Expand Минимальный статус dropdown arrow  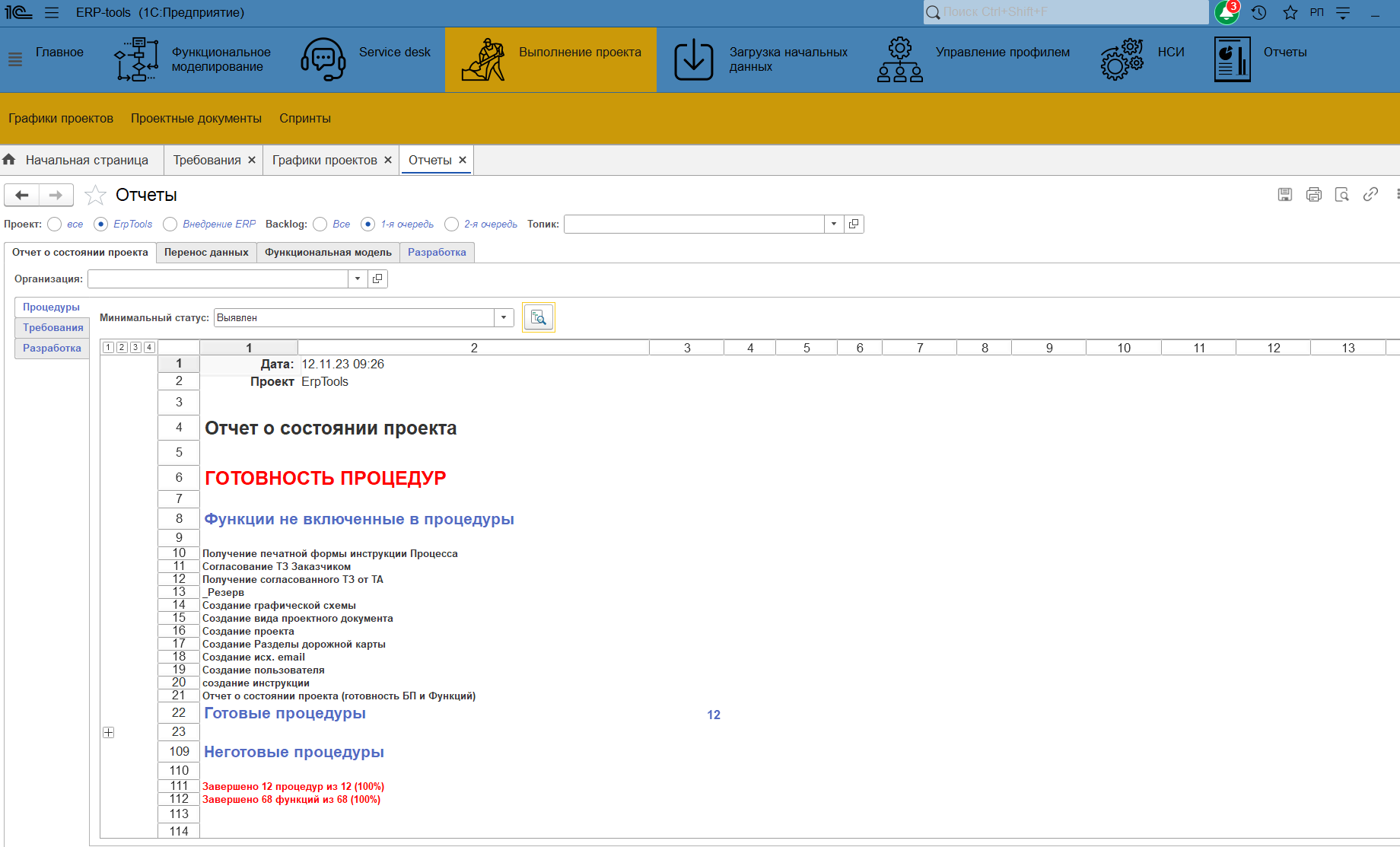tap(504, 317)
